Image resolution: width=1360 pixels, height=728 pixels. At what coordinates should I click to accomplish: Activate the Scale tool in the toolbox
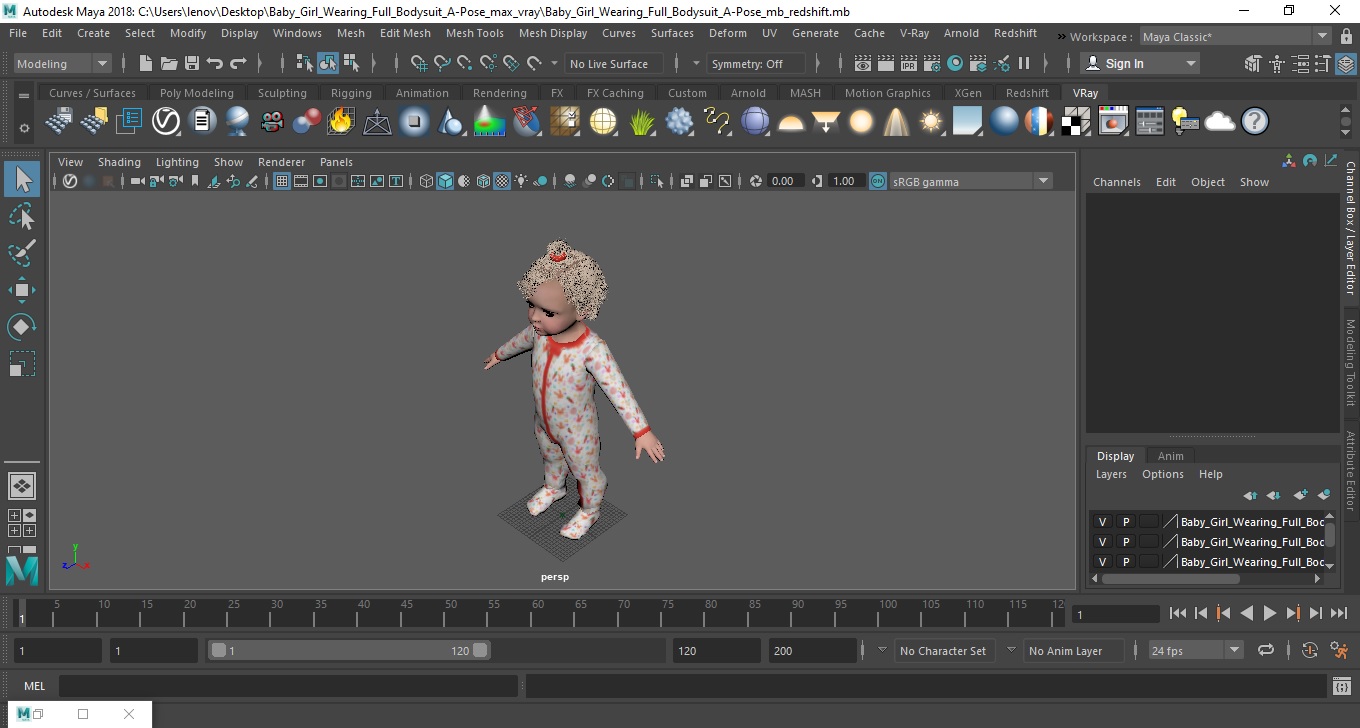22,363
